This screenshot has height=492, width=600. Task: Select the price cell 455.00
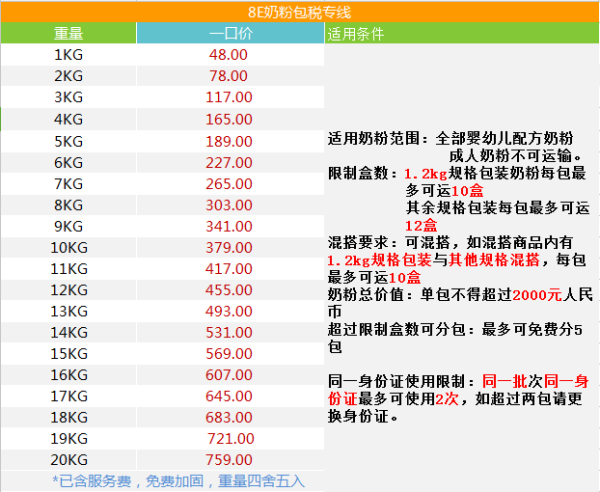[x=230, y=290]
